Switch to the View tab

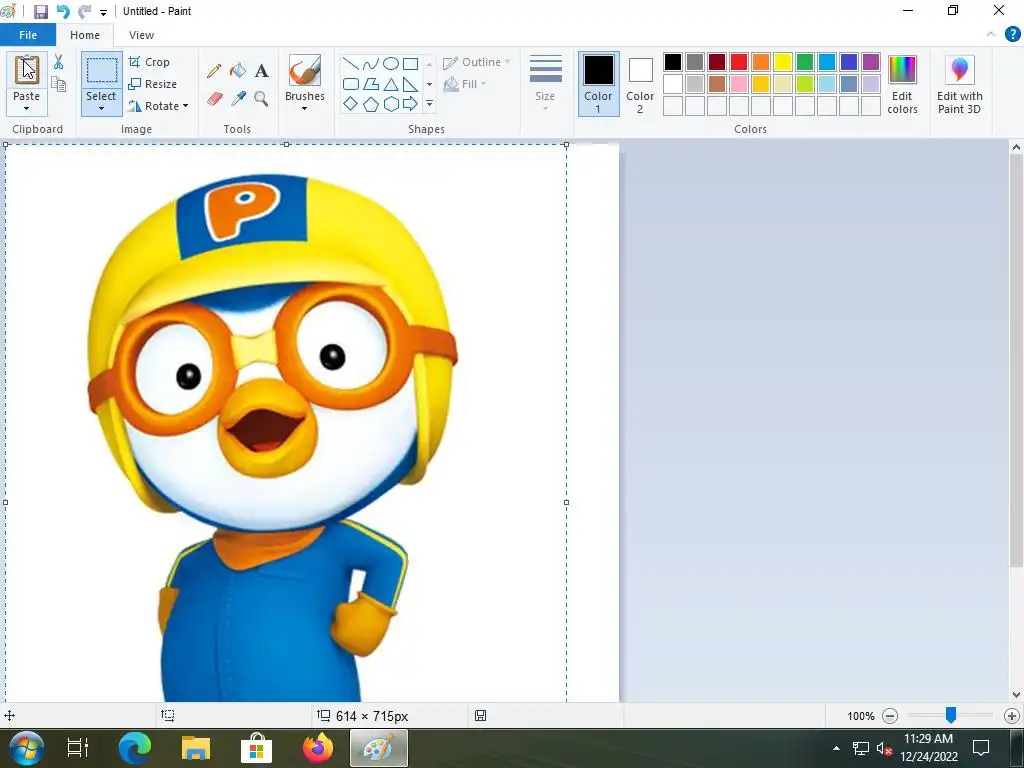141,35
